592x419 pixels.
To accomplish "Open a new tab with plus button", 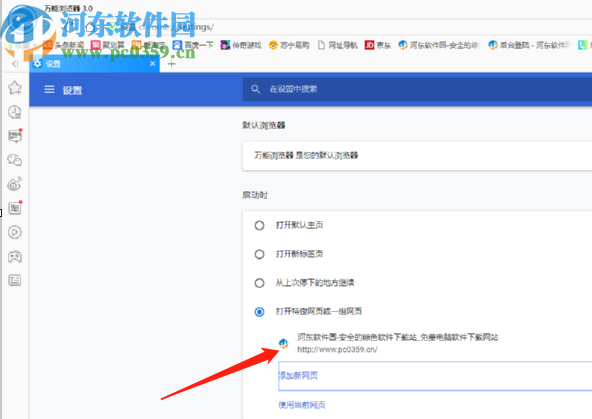I will [x=172, y=64].
